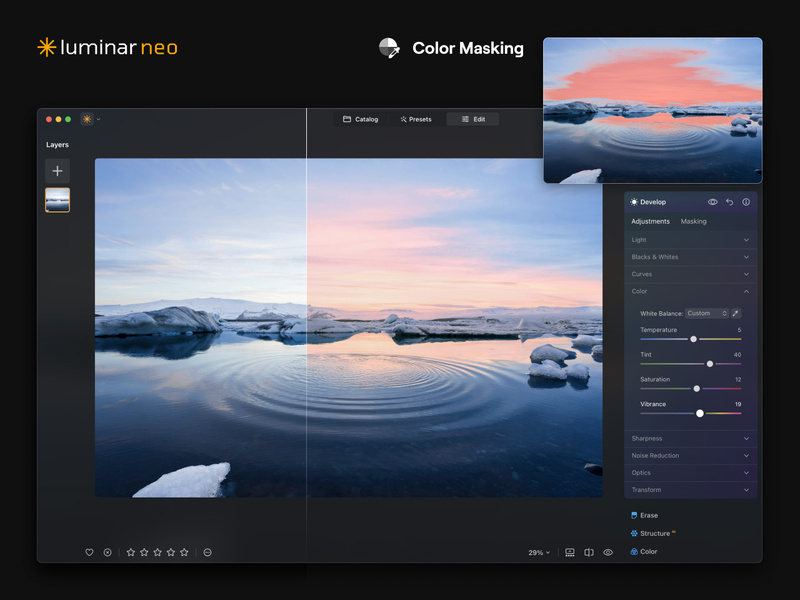Screen dimensions: 800x600
Task: Mark photo as favorite with heart icon
Action: [x=89, y=552]
